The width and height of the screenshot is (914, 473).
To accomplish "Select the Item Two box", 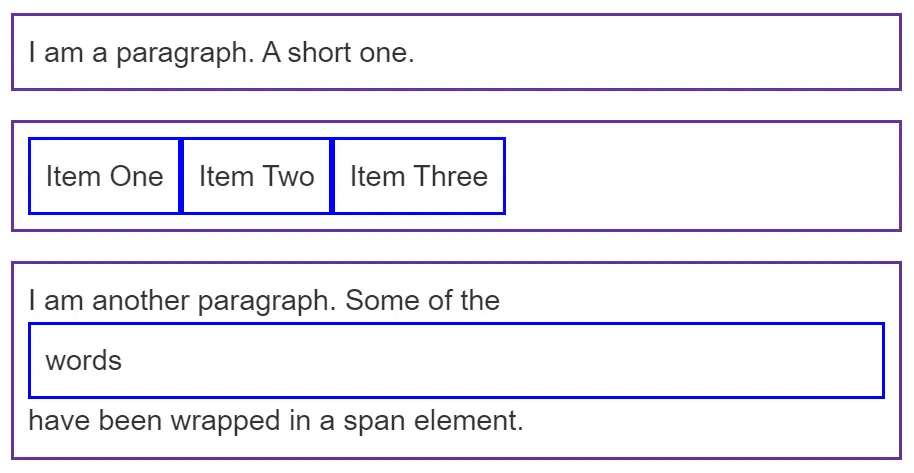I will click(256, 176).
